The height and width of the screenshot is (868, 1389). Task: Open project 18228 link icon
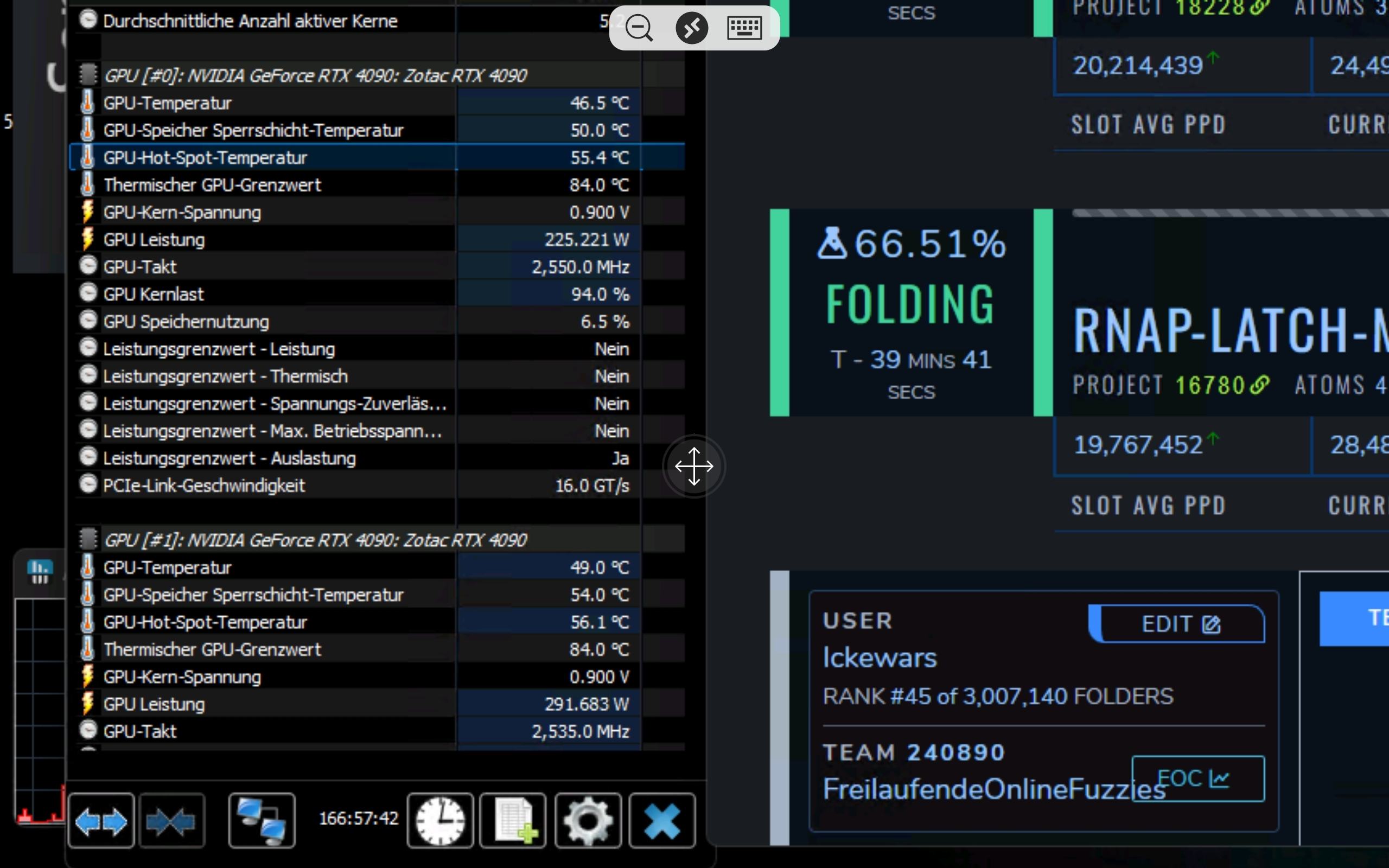(x=1259, y=8)
